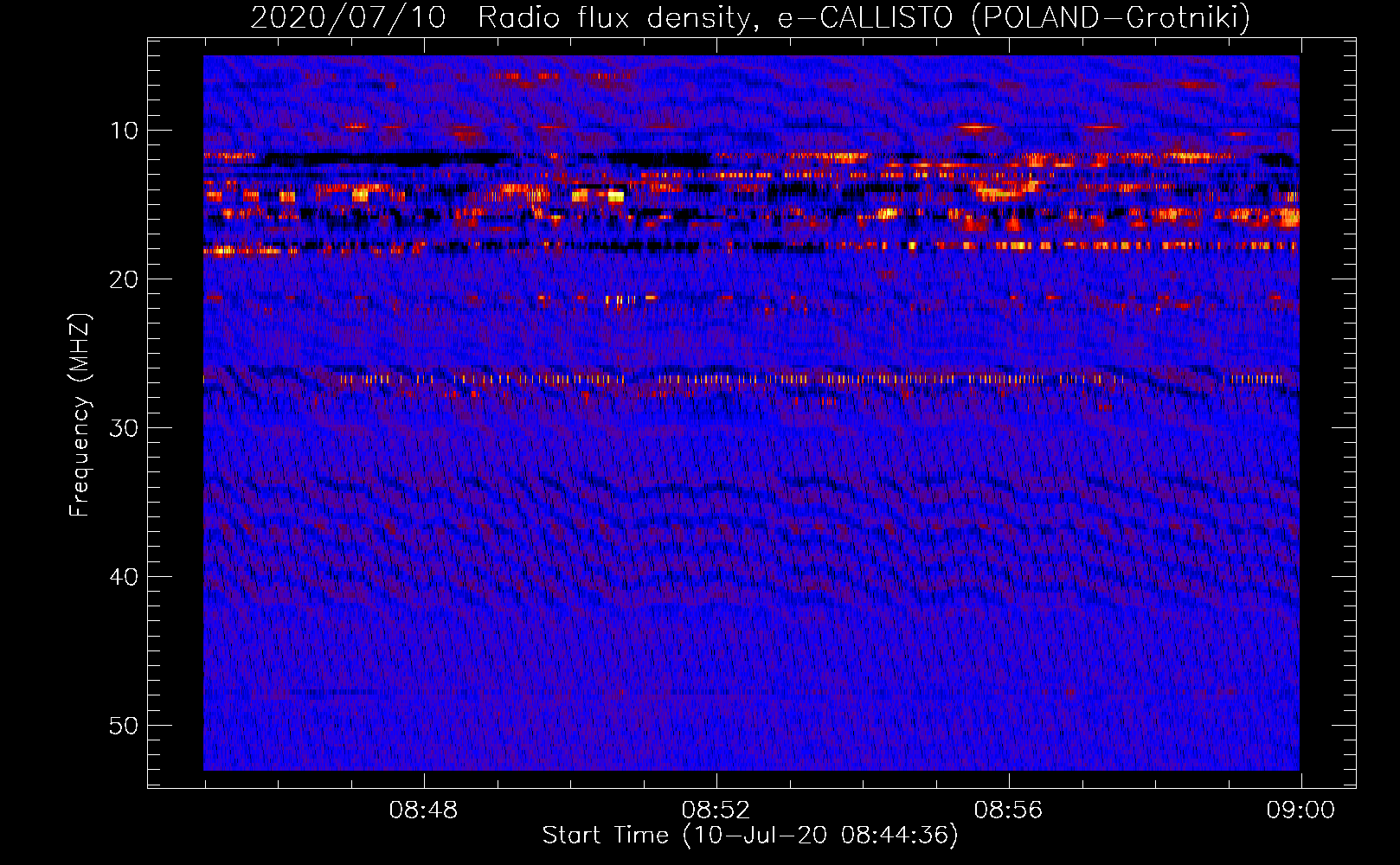Viewport: 1400px width, 865px height.
Task: Click the 30 MHz frequency tick label
Action: [124, 428]
